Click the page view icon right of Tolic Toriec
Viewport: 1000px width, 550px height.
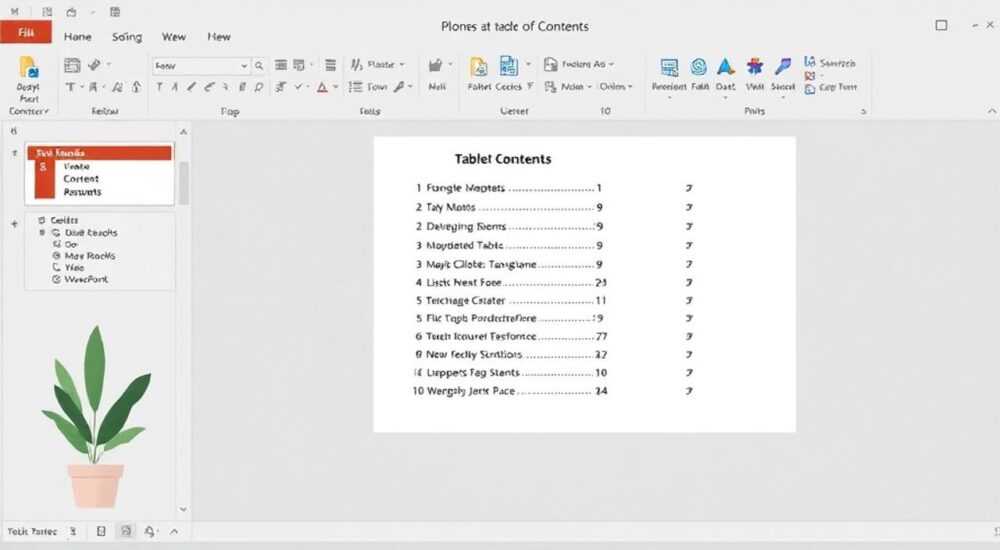click(x=101, y=531)
